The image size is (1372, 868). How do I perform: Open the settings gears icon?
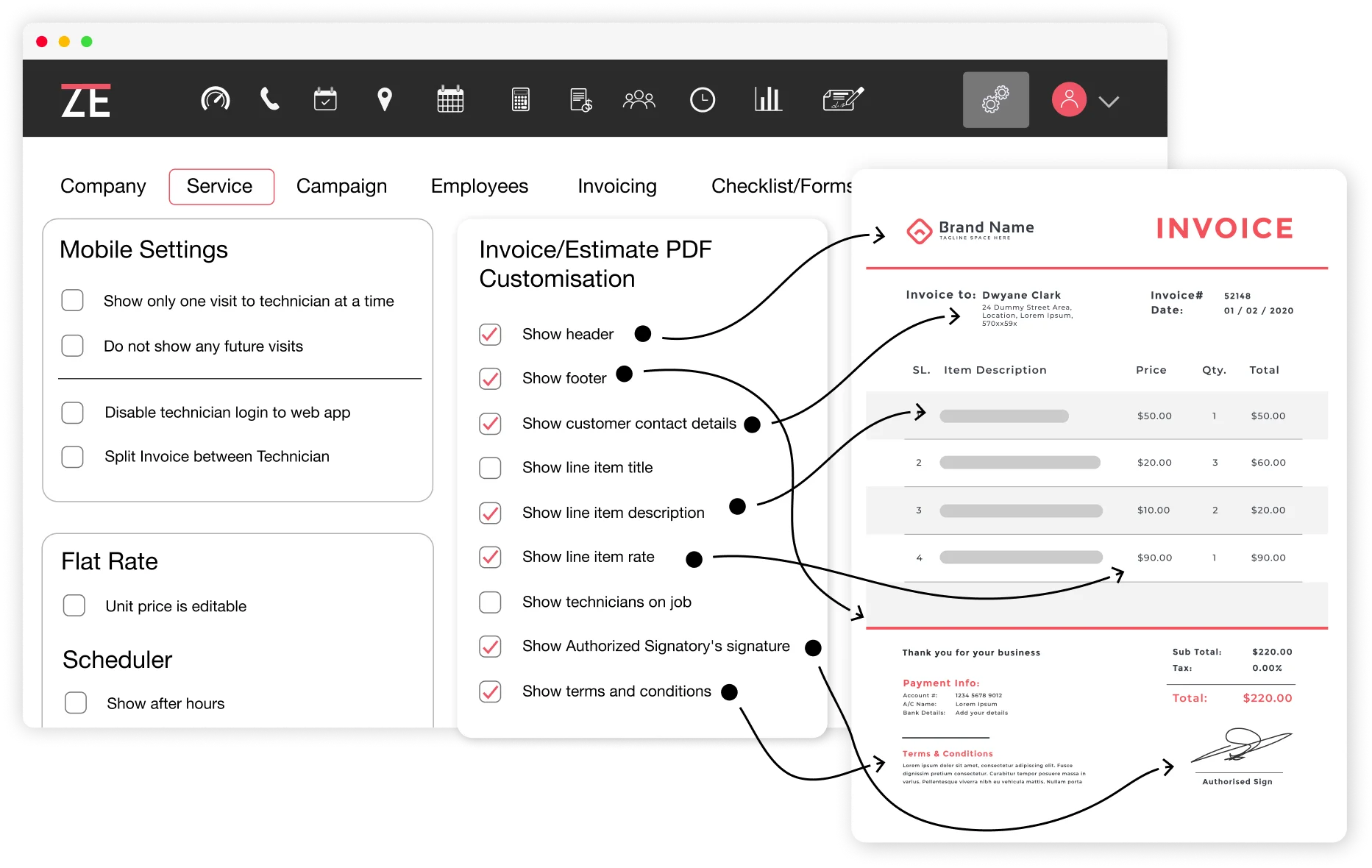coord(996,99)
